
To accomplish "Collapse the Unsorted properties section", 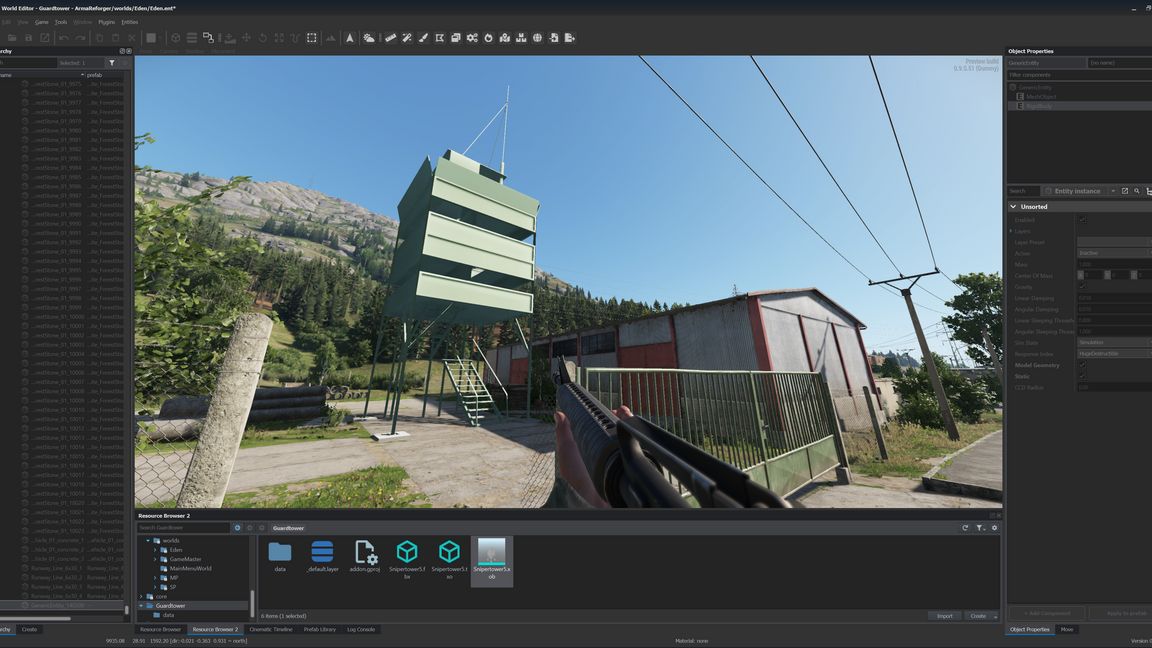I will (1013, 207).
